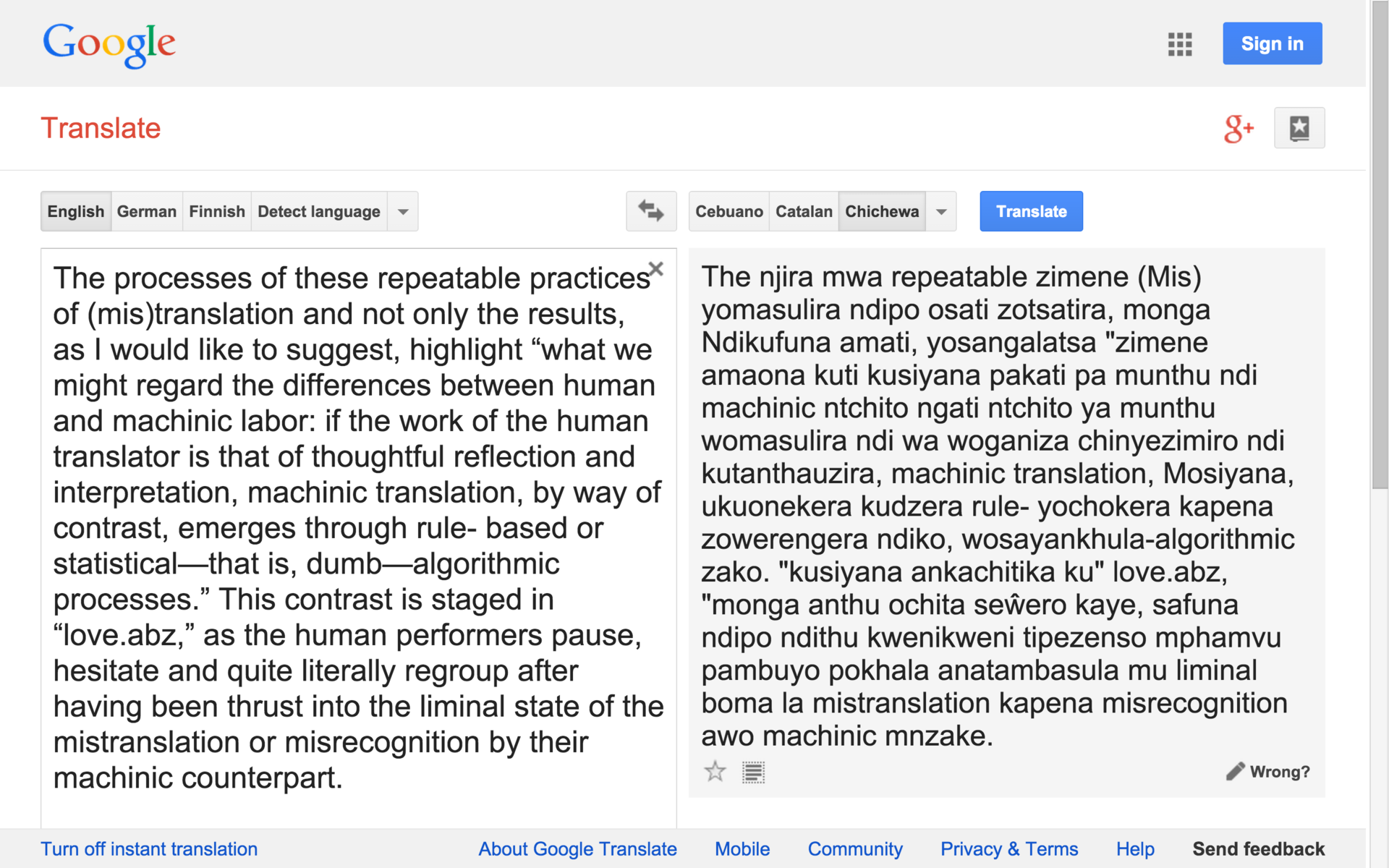Select Chichewa as target language
The image size is (1389, 868).
[881, 211]
